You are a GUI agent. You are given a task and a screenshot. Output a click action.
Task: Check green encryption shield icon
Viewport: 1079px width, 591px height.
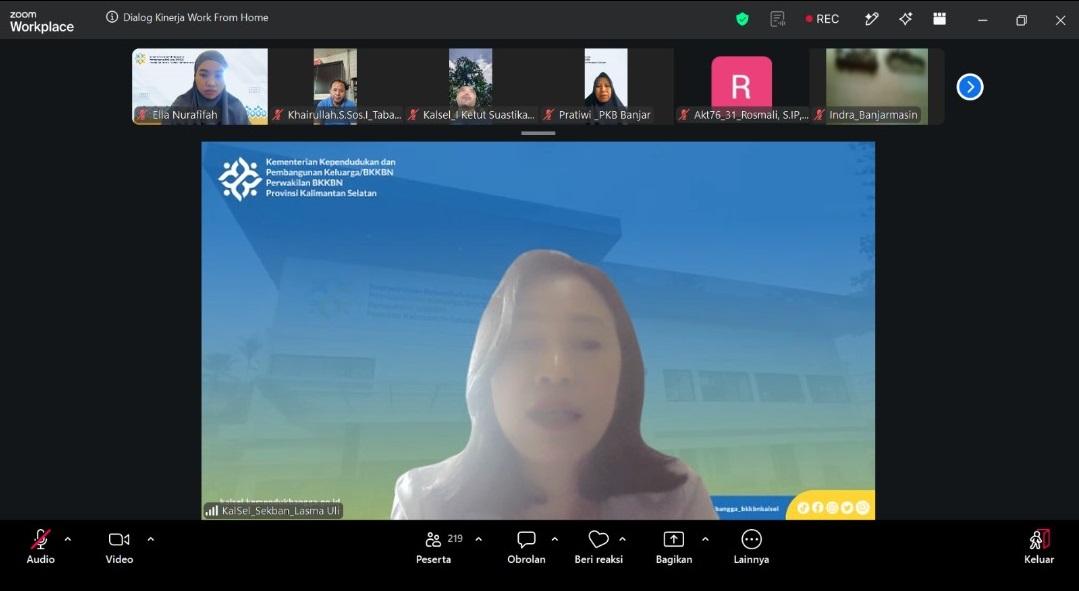(x=742, y=19)
